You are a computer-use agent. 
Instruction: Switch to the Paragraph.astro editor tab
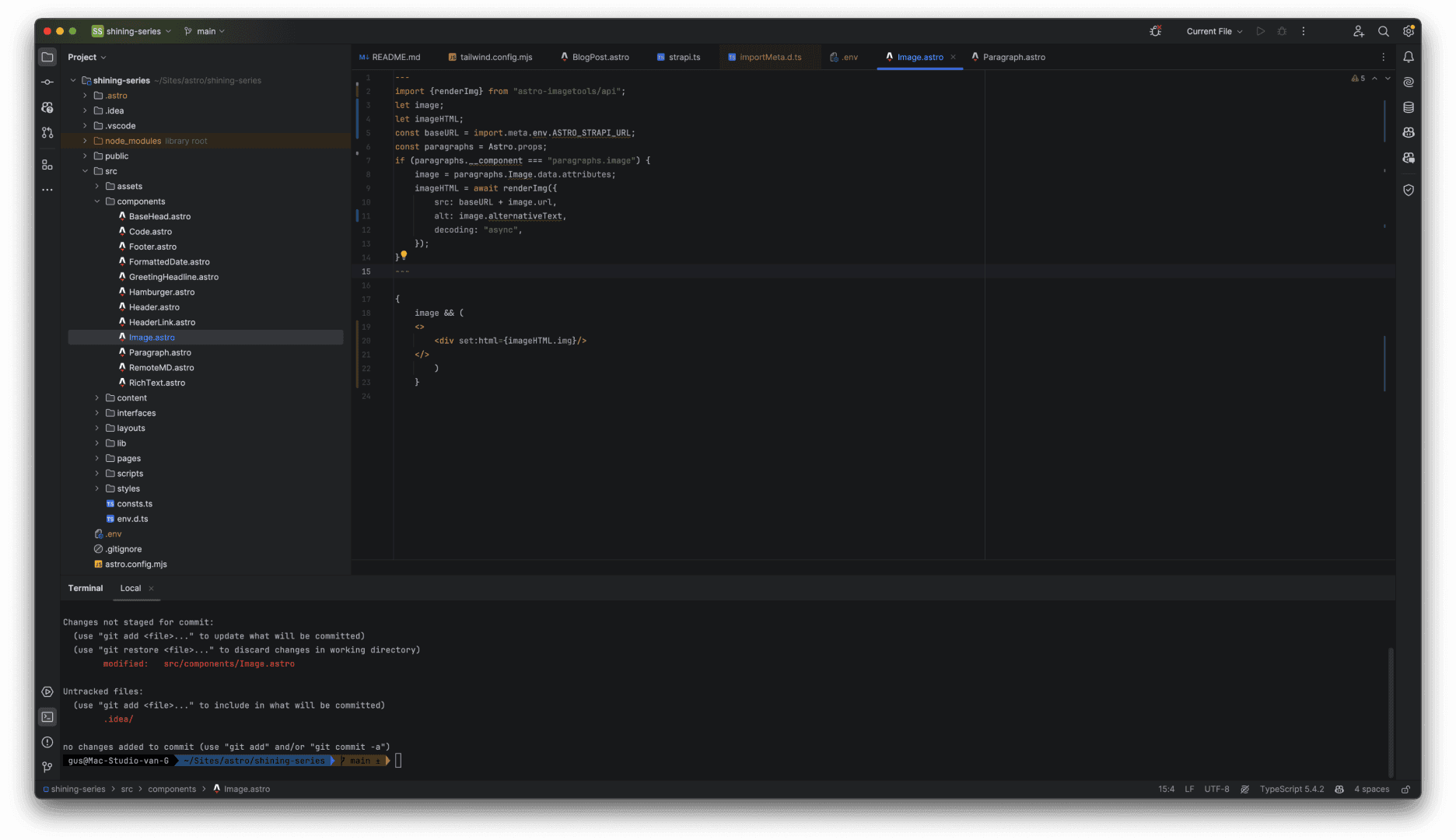pos(1013,57)
